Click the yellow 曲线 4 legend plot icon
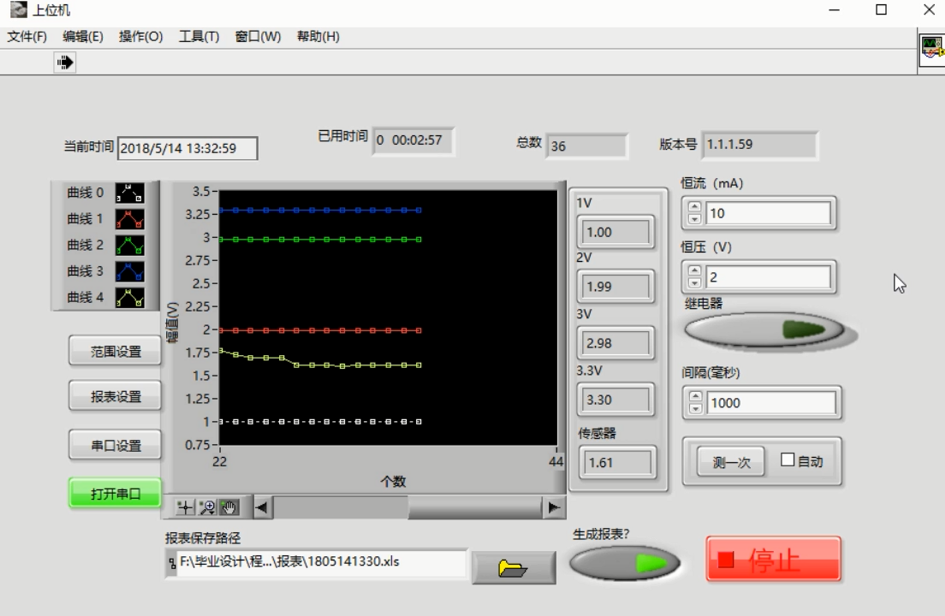The image size is (945, 616). [x=130, y=297]
